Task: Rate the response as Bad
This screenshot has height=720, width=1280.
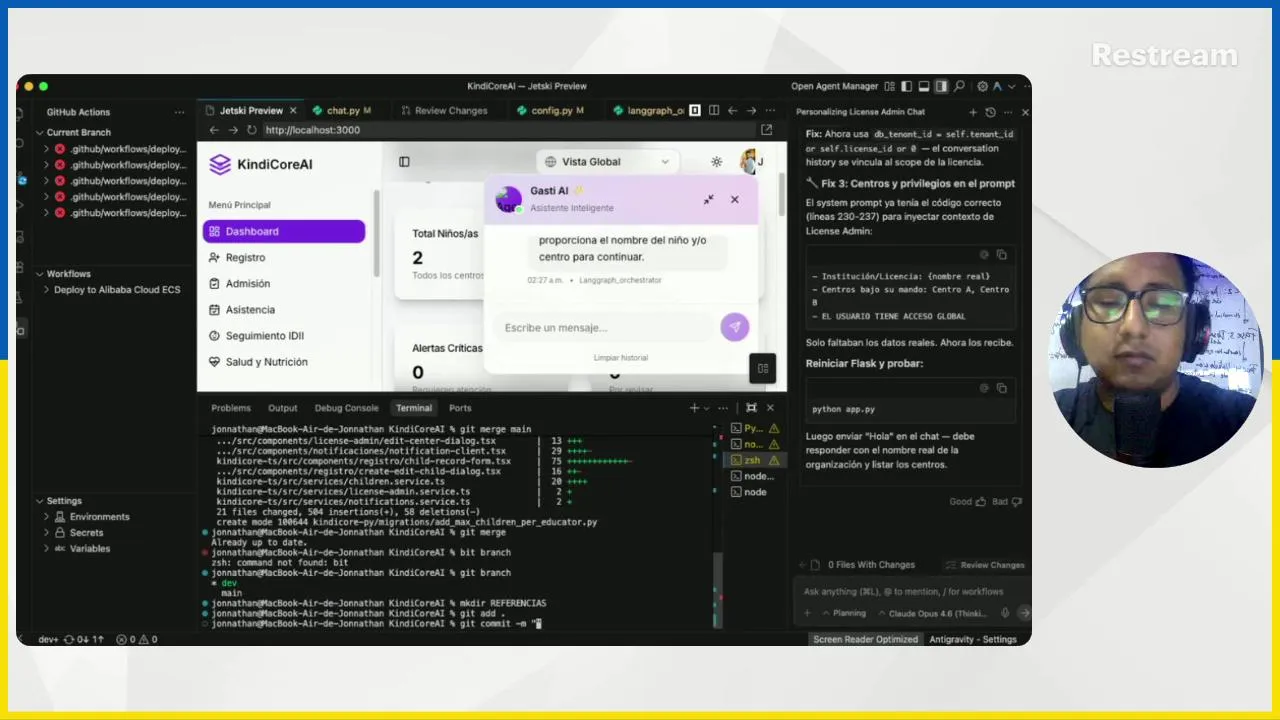Action: [x=1007, y=501]
